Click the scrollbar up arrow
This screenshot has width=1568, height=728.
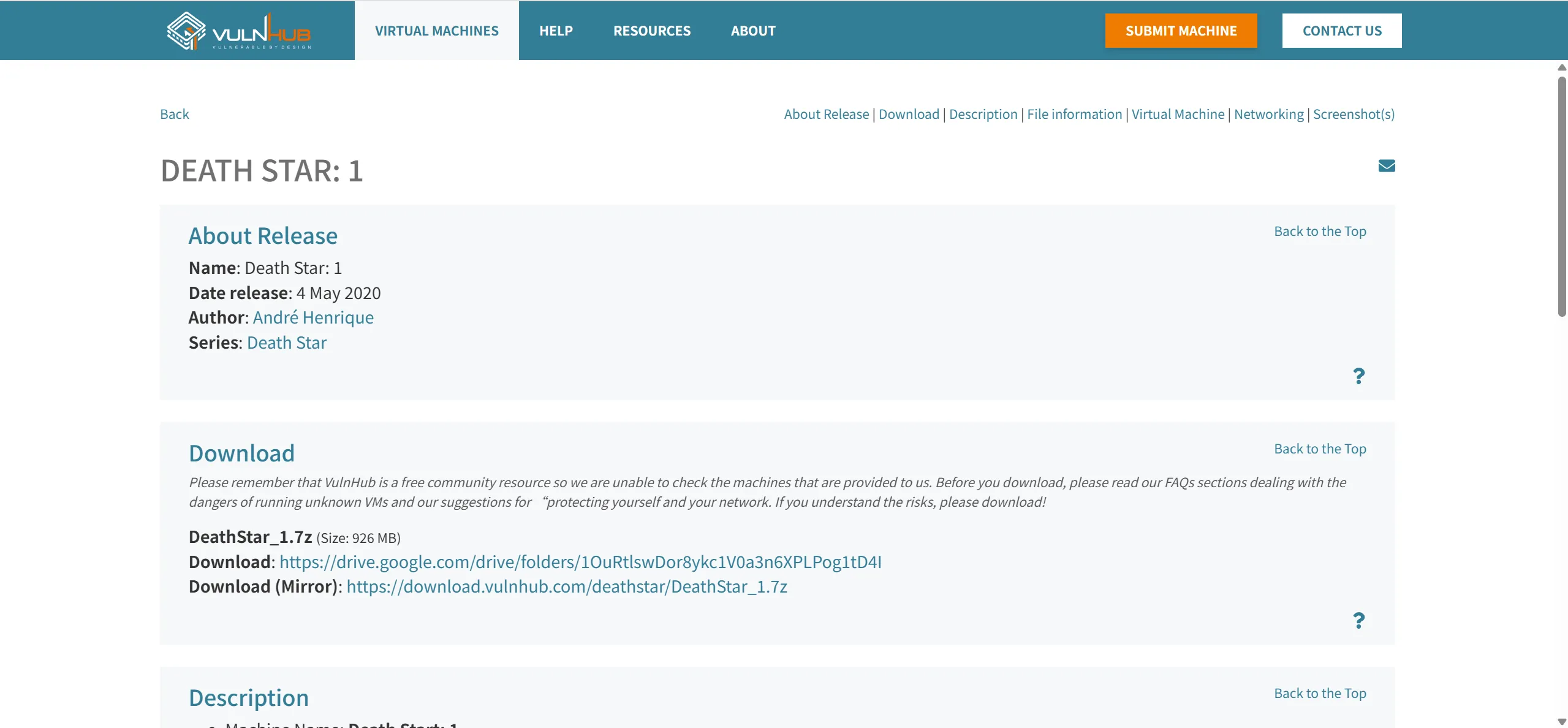tap(1562, 68)
